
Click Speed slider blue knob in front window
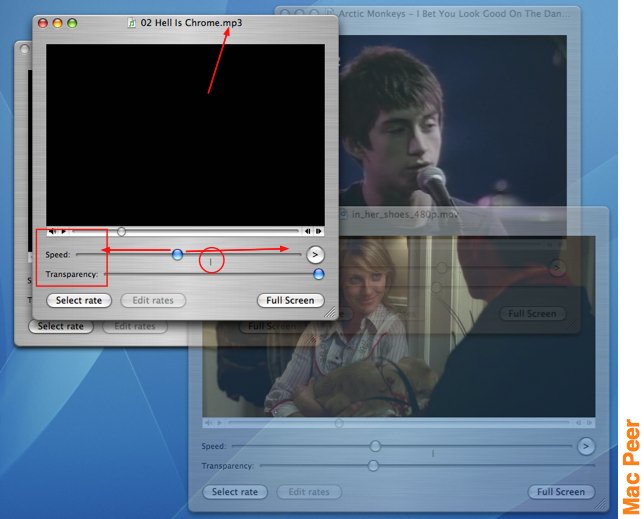click(x=177, y=255)
